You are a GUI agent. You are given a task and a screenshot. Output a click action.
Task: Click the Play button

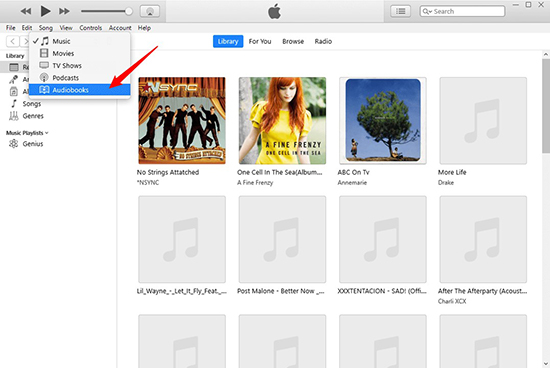coord(45,11)
